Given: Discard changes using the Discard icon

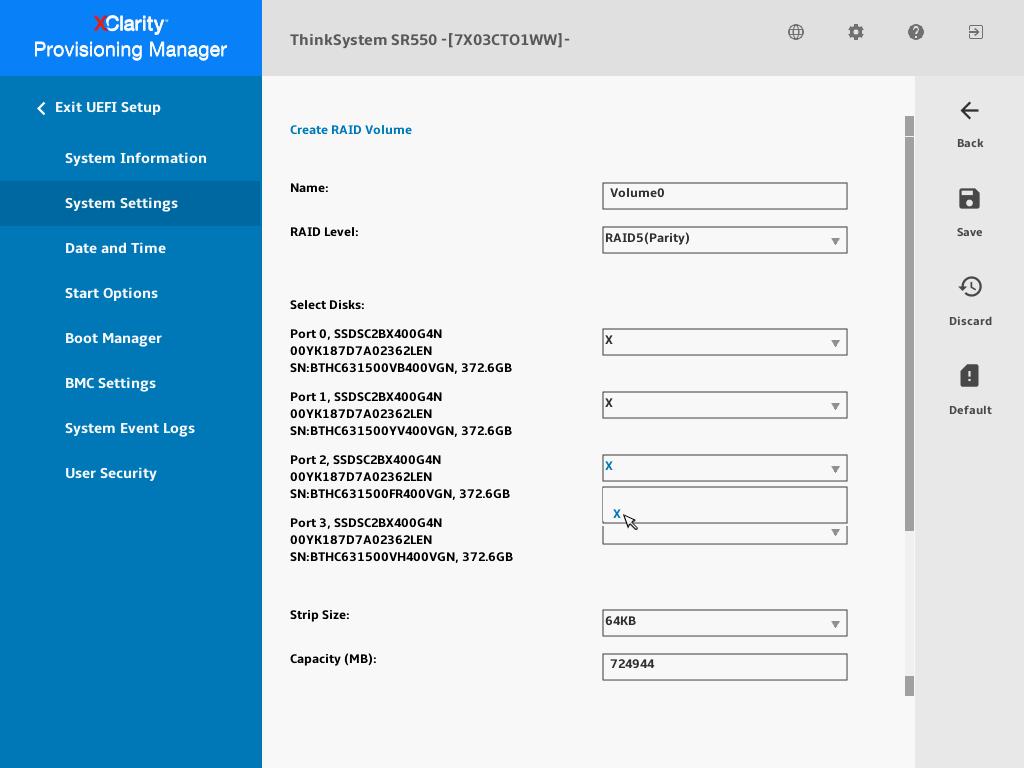Looking at the screenshot, I should [970, 287].
